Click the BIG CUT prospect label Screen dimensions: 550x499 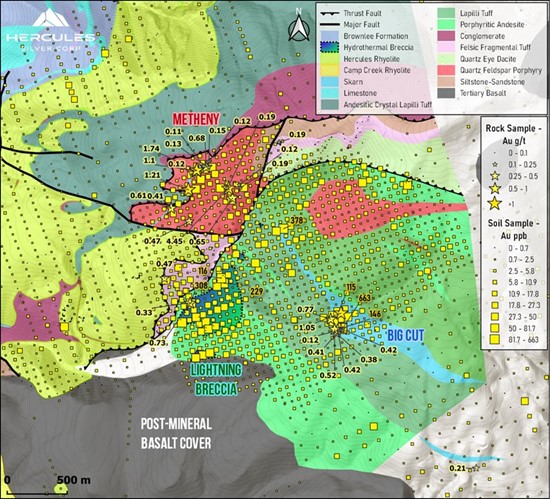(x=405, y=336)
